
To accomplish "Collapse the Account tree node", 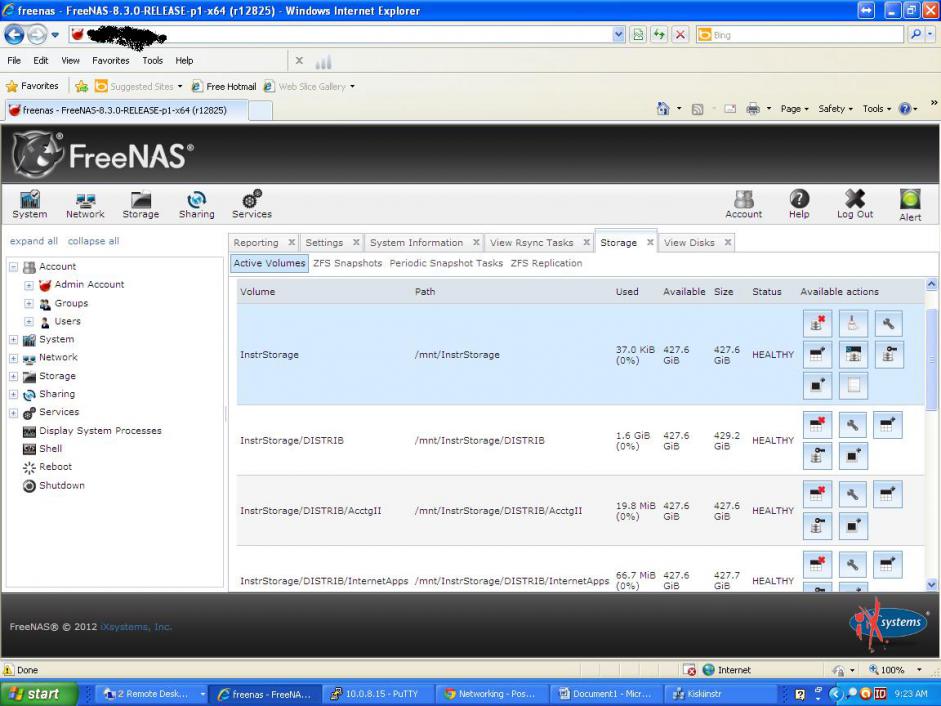I will (x=13, y=267).
